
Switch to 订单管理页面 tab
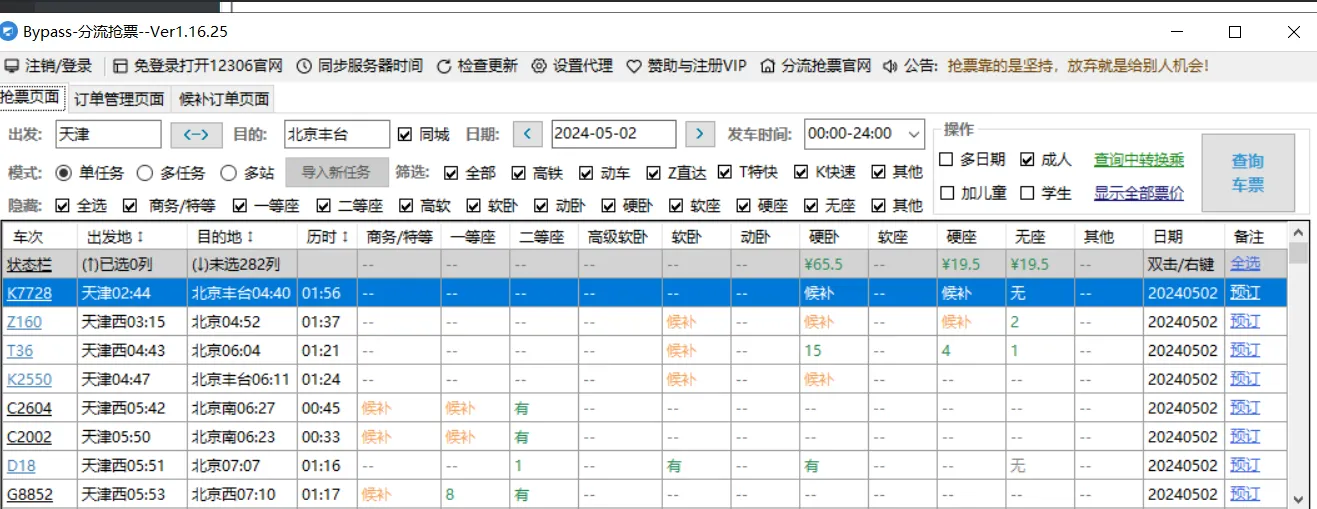coord(119,99)
